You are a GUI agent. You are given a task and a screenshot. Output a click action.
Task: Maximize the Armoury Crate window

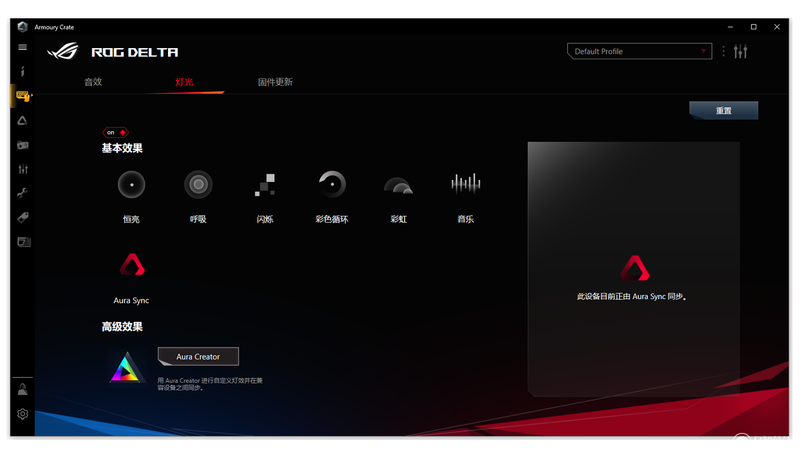click(754, 27)
